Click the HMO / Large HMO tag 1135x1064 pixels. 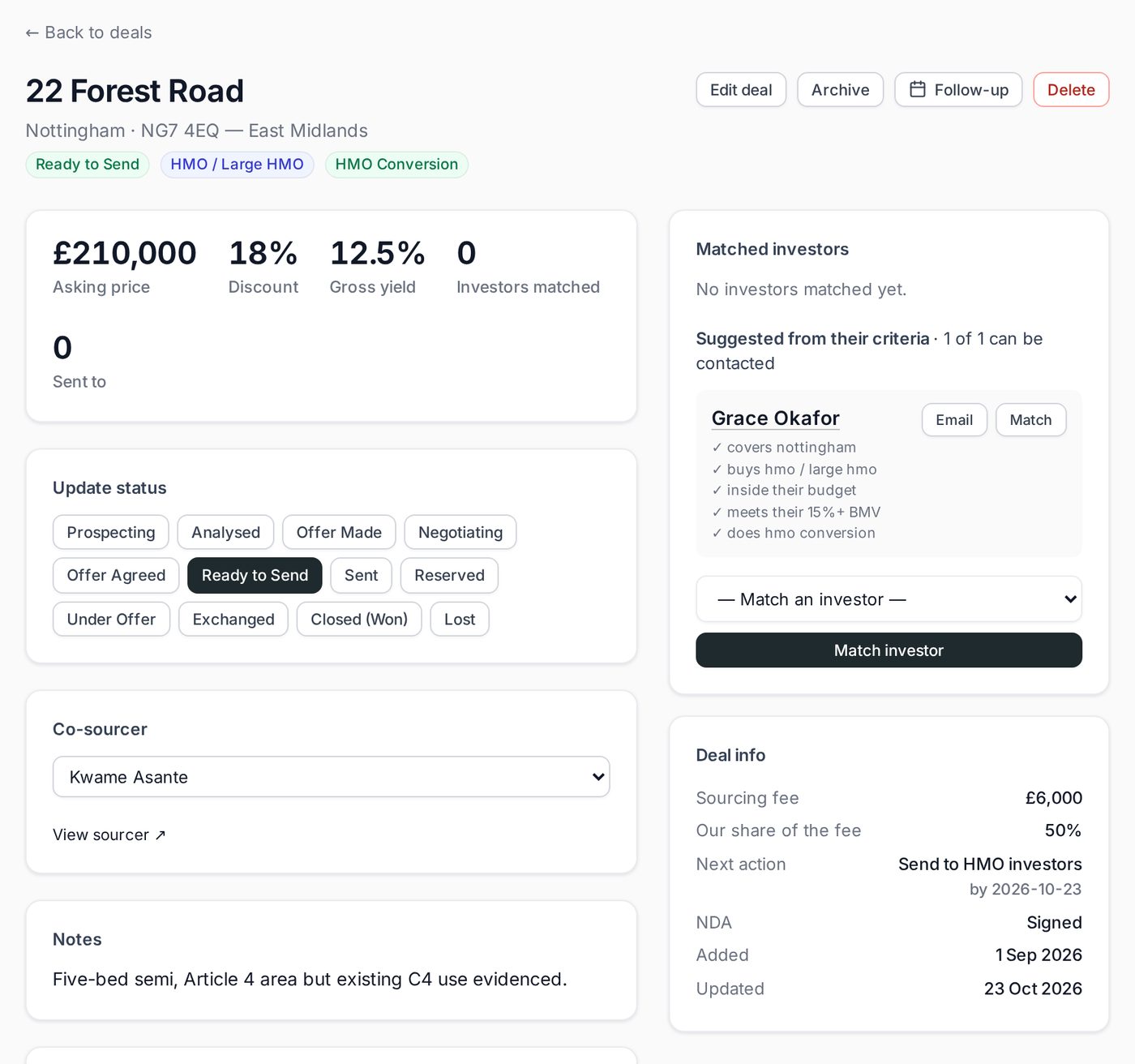[x=237, y=164]
